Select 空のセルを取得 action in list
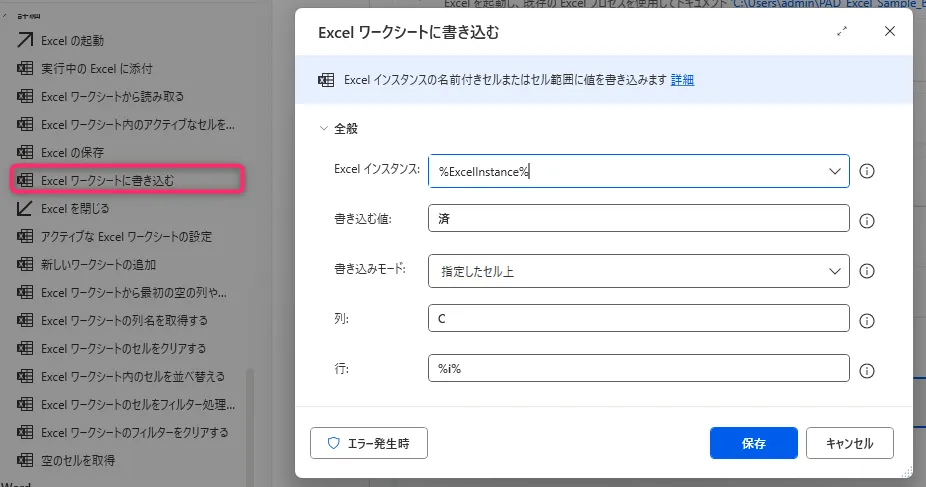The height and width of the screenshot is (487, 926). (x=78, y=460)
